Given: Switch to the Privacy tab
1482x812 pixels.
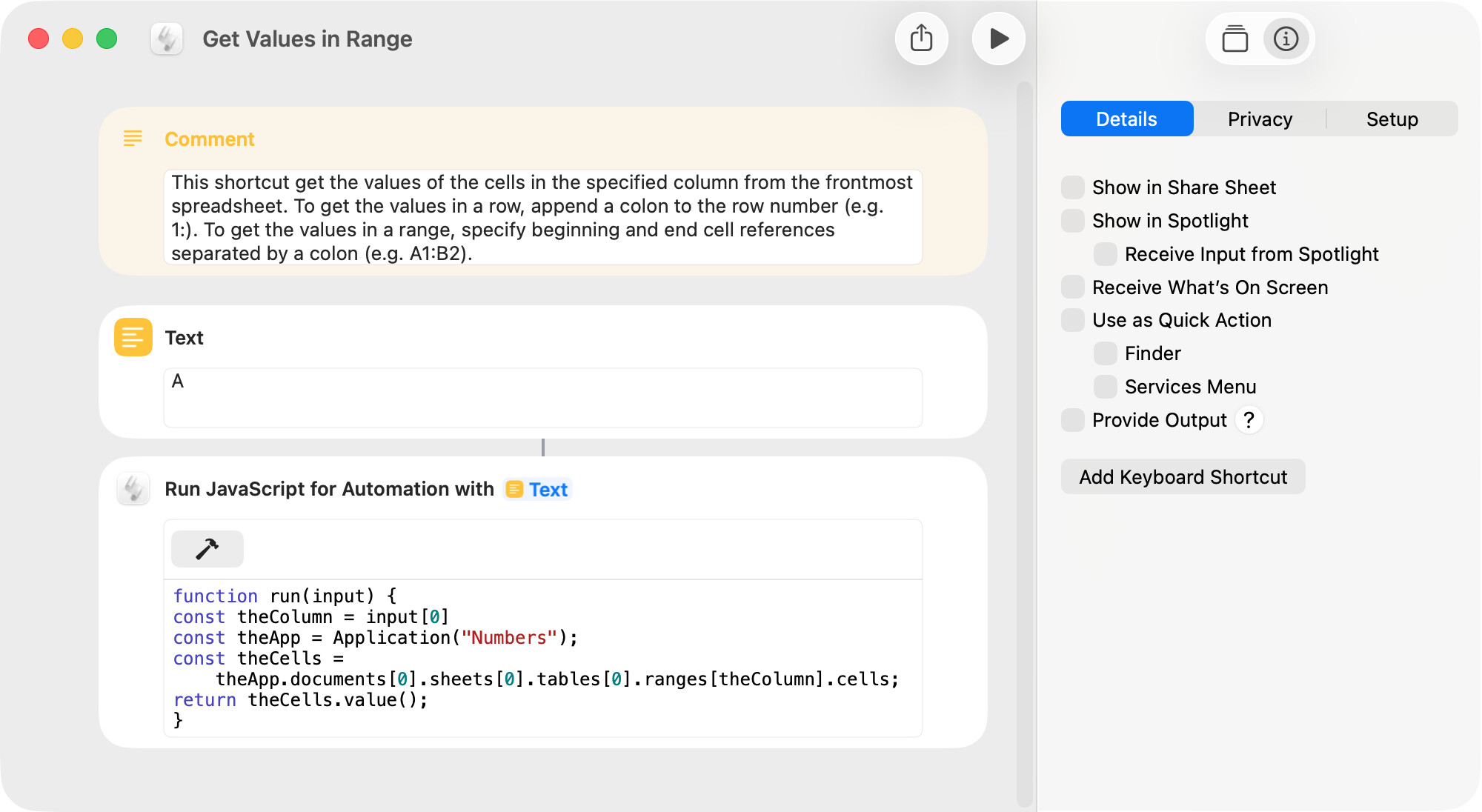Looking at the screenshot, I should 1259,119.
